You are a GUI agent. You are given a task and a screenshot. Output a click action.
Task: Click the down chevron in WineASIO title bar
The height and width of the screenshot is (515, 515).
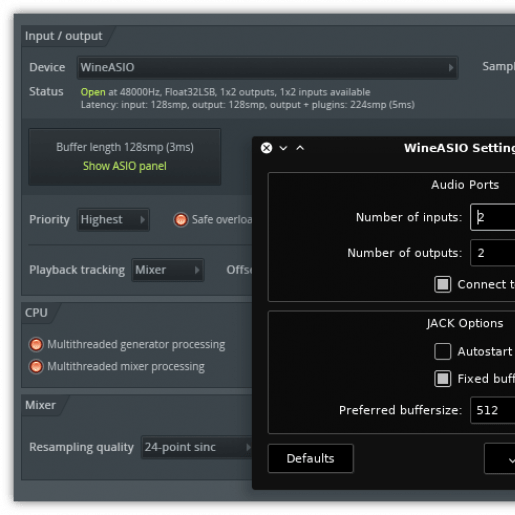pos(283,148)
